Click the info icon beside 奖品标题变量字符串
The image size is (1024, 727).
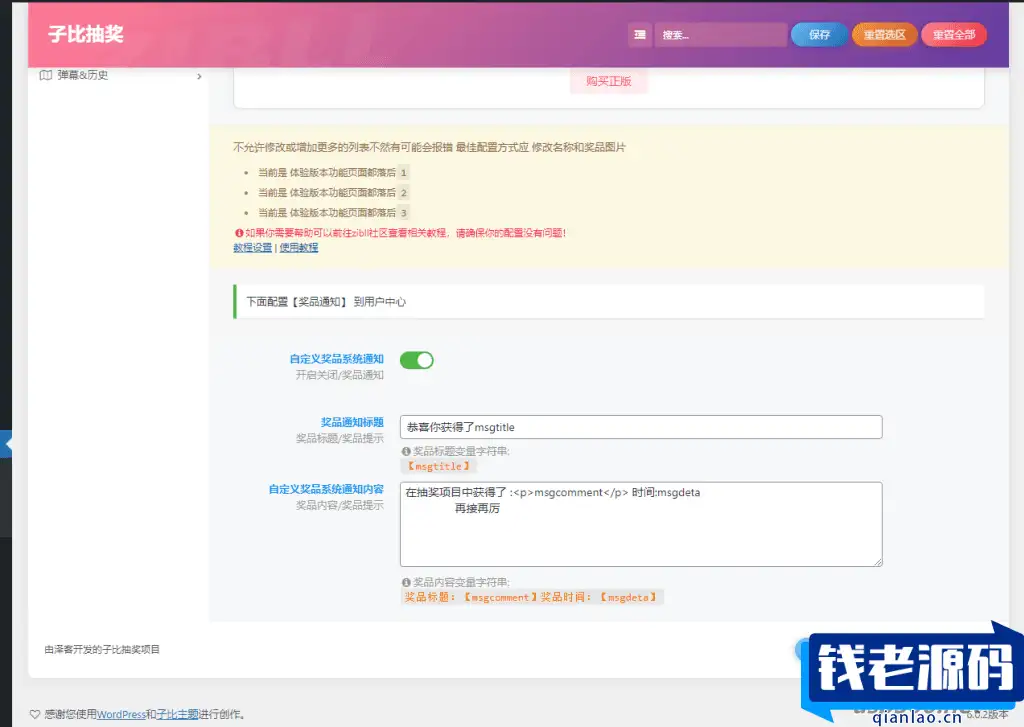406,451
